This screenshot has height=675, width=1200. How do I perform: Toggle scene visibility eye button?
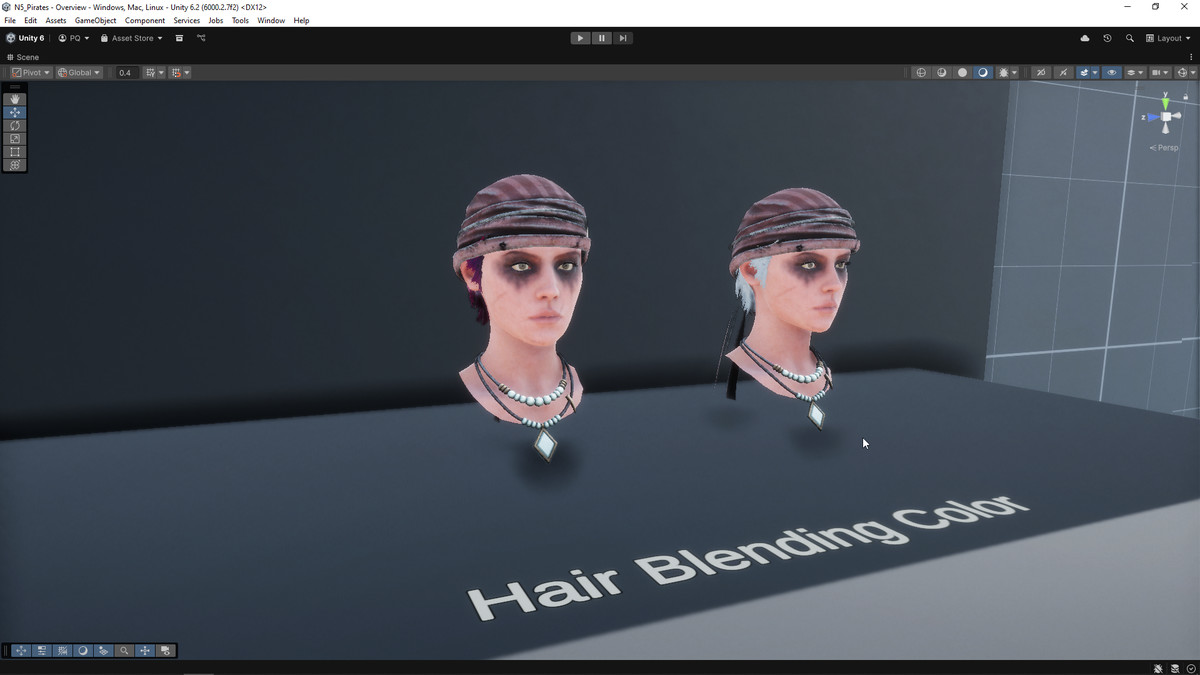(x=1111, y=73)
